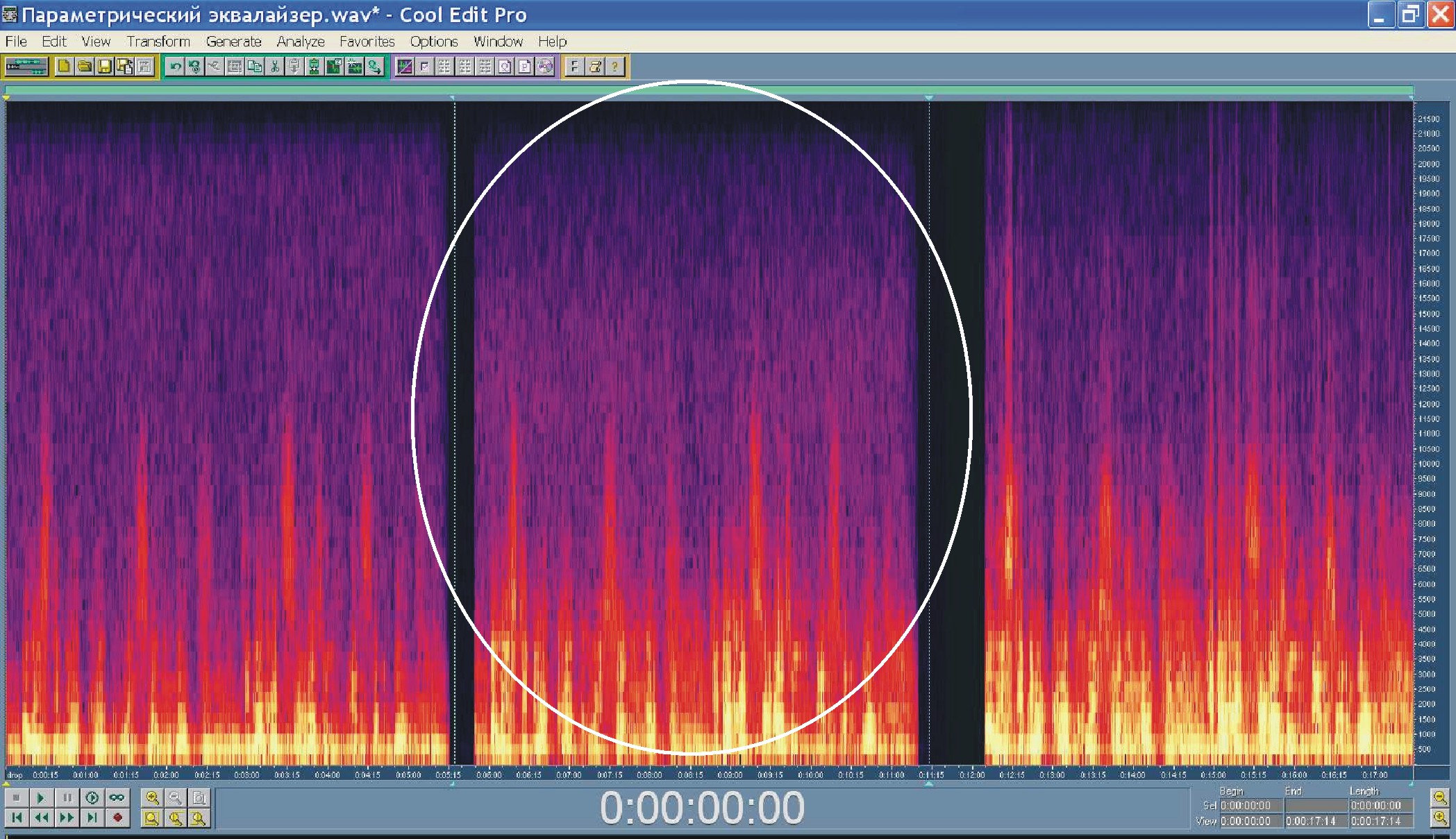
Task: Open the Help menu
Action: 553,42
